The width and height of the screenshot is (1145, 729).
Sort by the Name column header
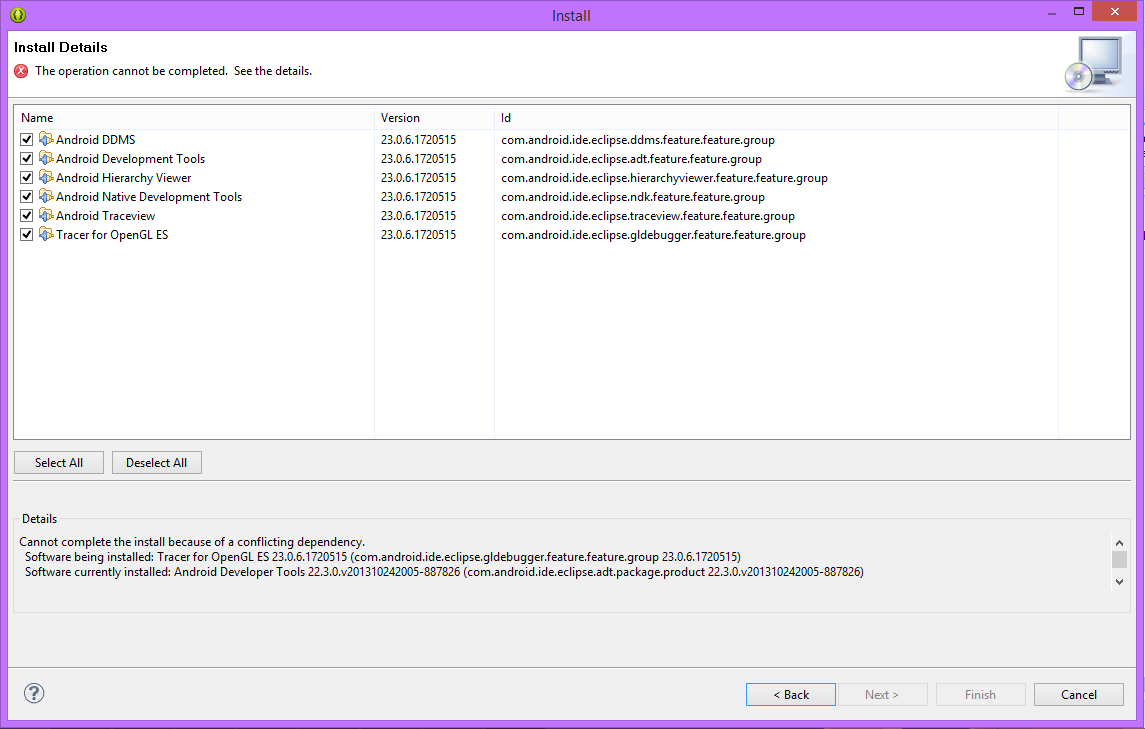click(194, 118)
